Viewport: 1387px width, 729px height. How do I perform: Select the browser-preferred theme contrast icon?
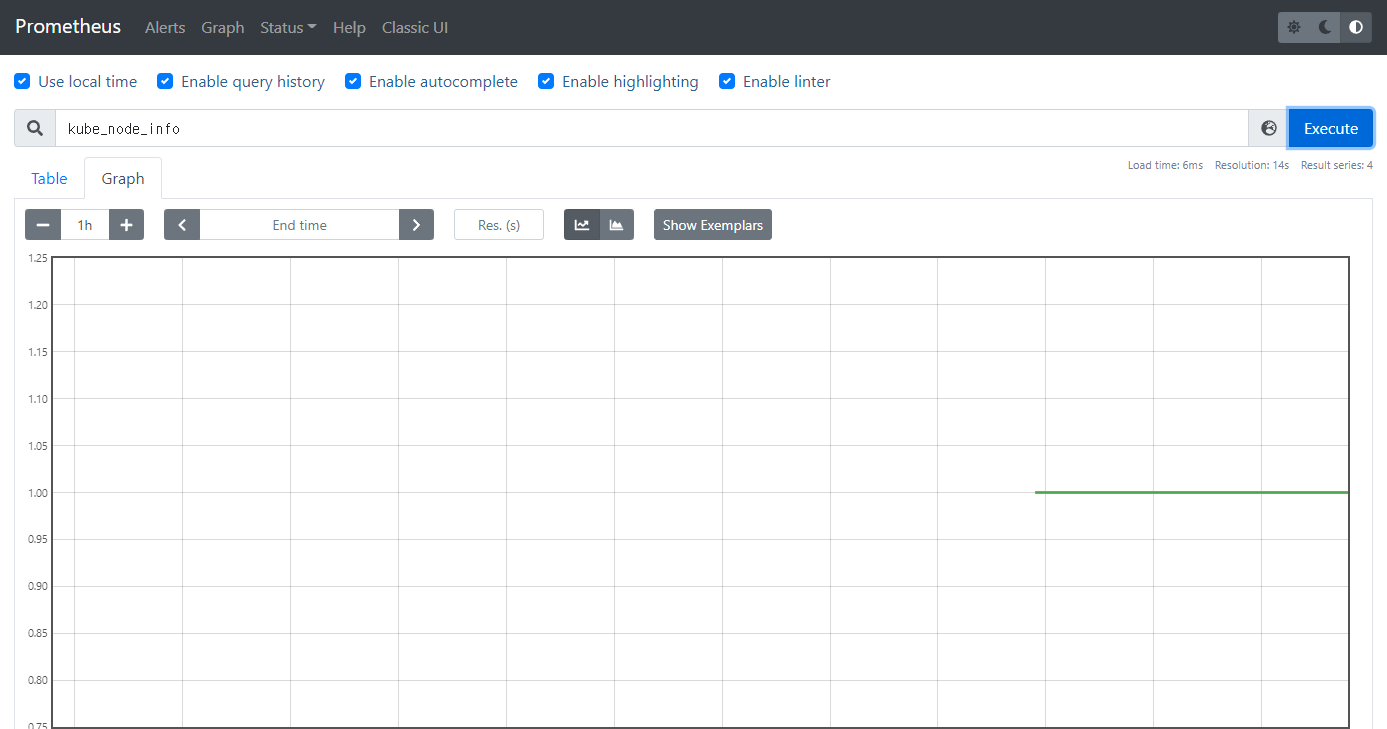[1356, 27]
